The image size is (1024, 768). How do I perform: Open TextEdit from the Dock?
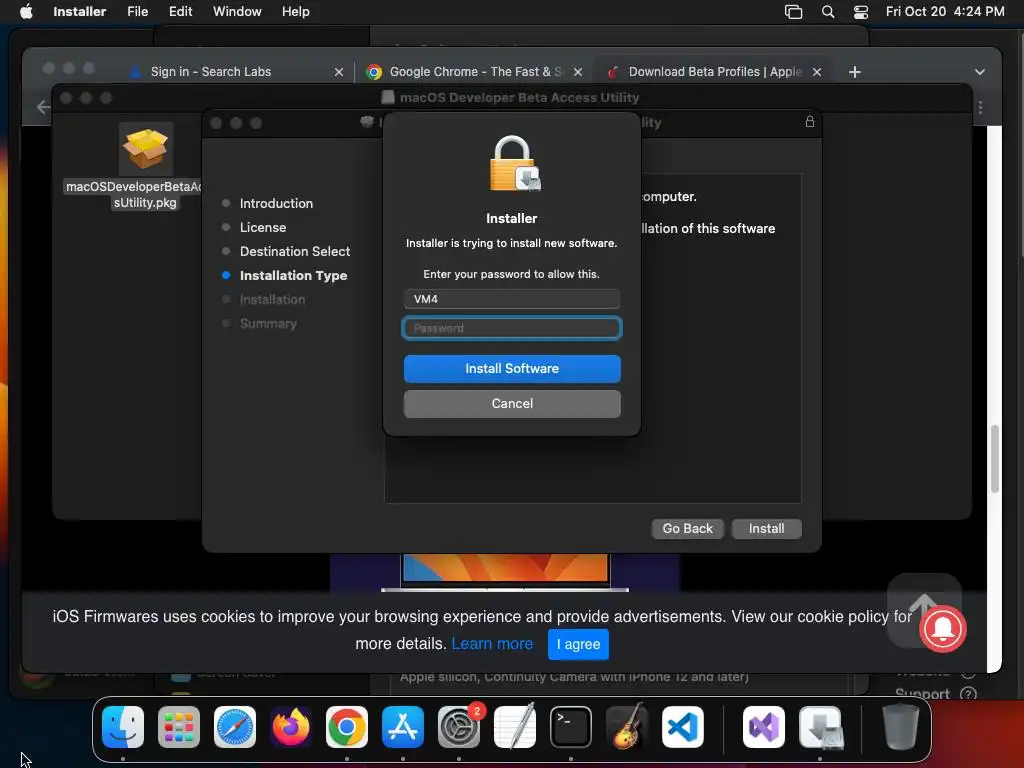point(515,727)
